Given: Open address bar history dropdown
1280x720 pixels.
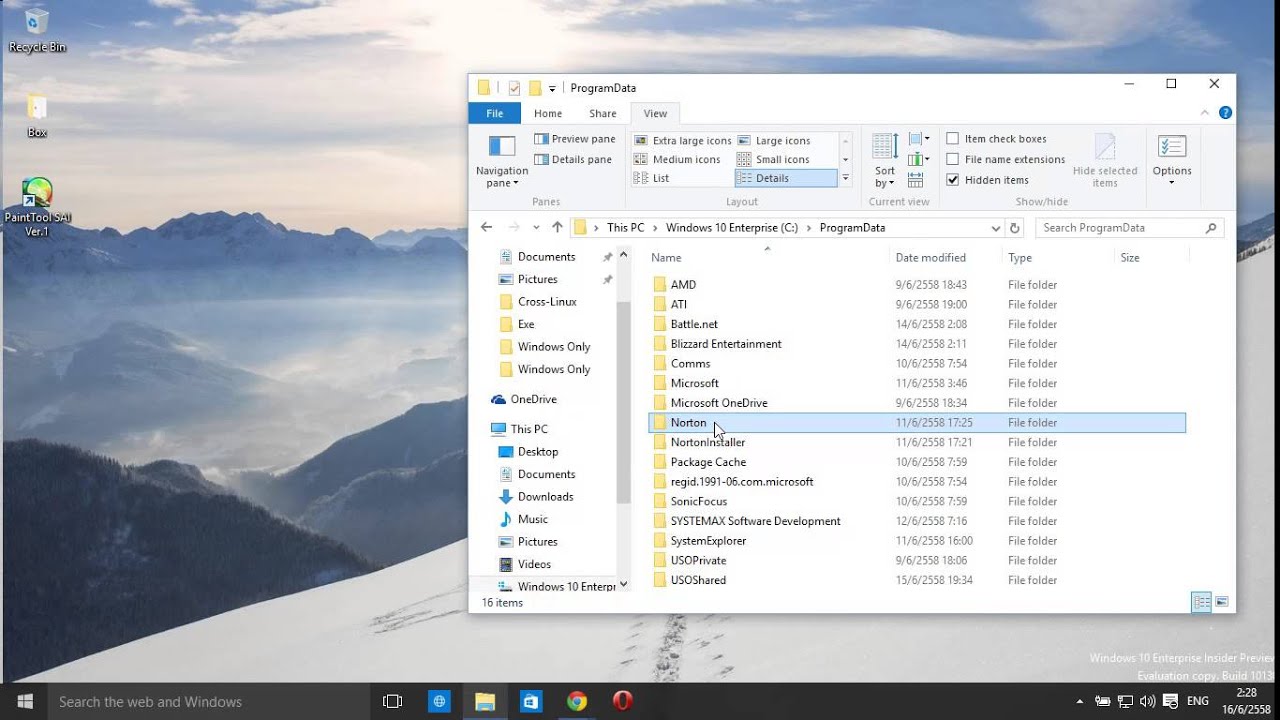Looking at the screenshot, I should tap(995, 228).
